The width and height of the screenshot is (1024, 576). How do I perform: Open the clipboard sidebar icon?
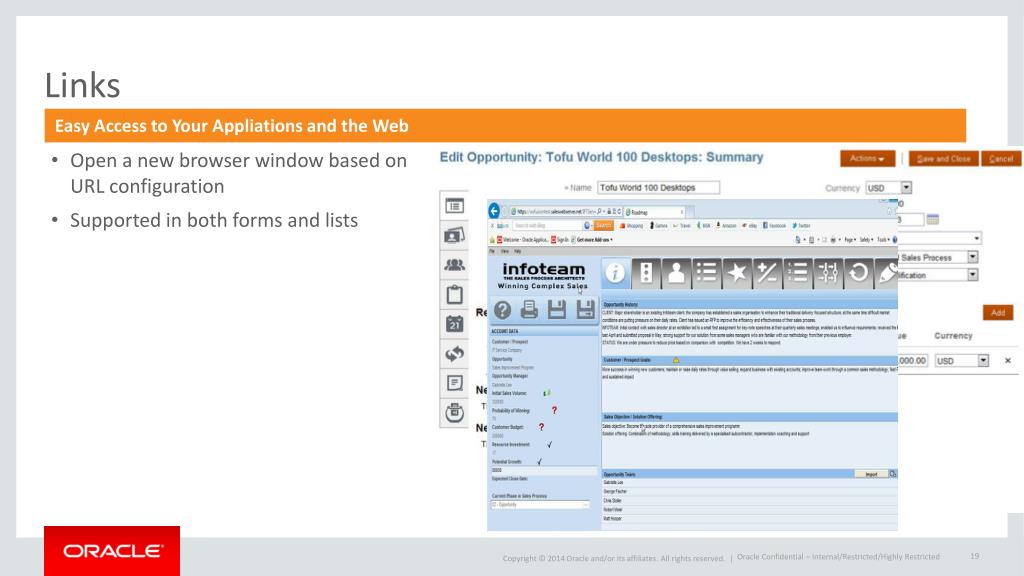[x=455, y=295]
